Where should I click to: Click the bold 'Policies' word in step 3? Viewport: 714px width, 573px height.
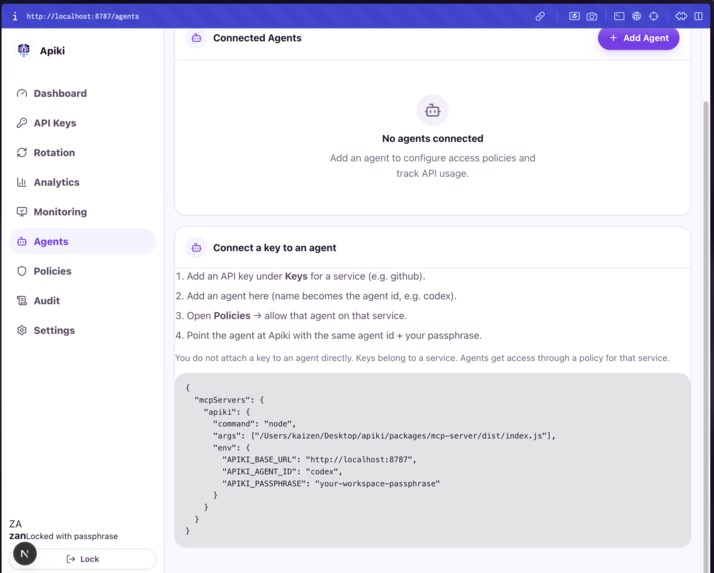point(232,316)
